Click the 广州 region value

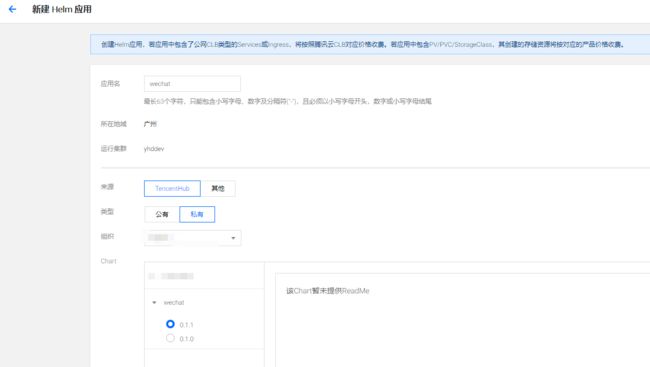(x=150, y=124)
